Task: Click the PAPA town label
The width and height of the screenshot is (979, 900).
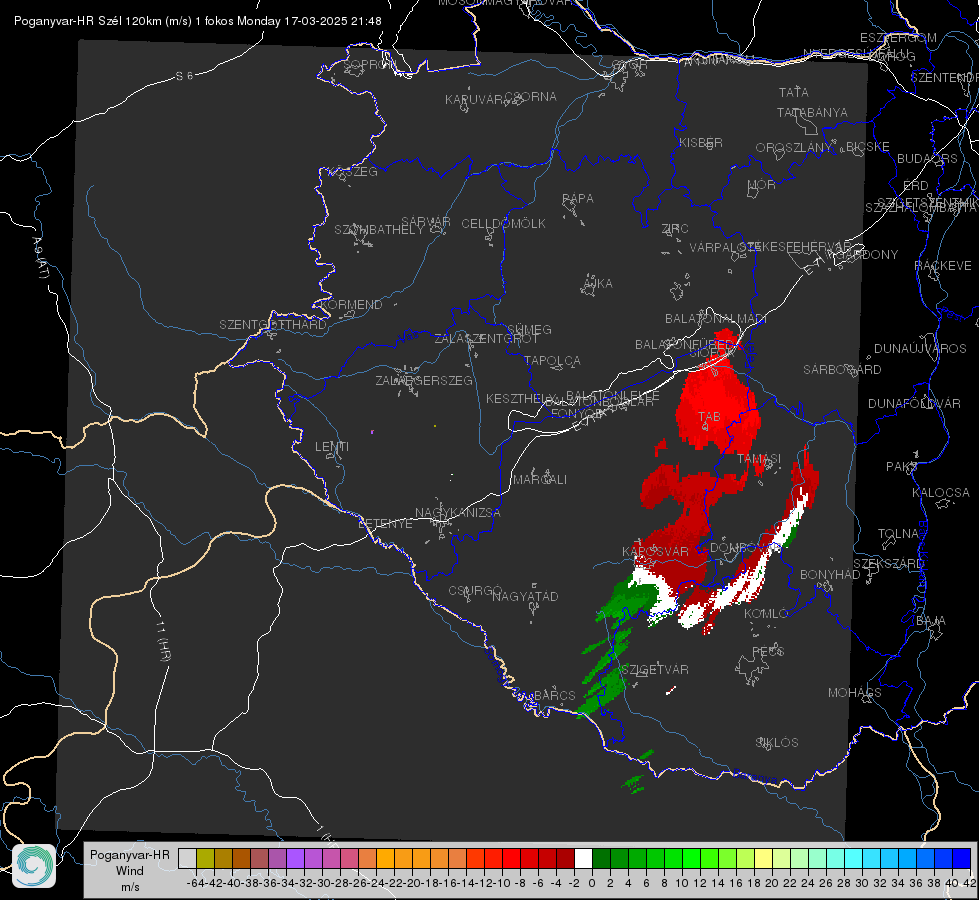Action: pyautogui.click(x=578, y=199)
